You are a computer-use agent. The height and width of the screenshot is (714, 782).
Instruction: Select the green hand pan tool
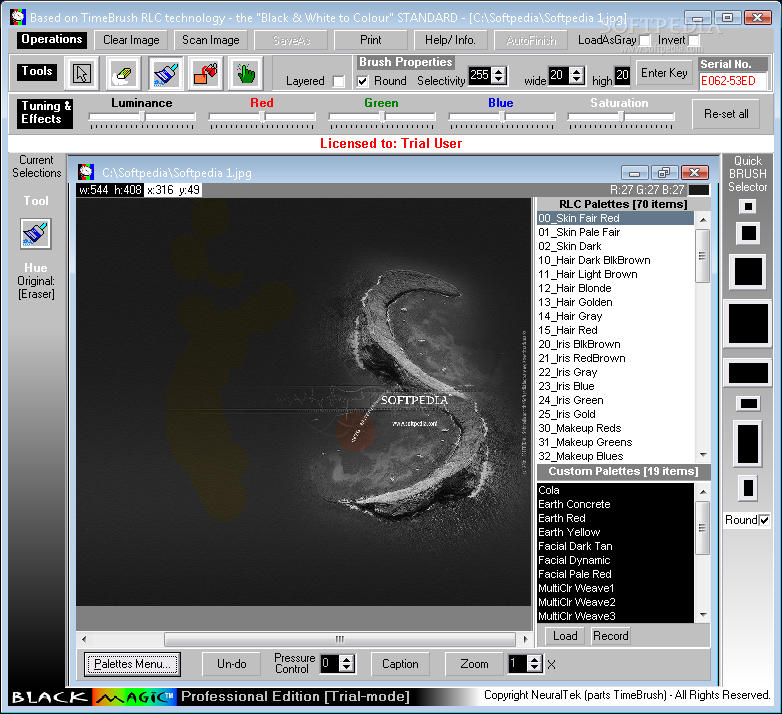(245, 73)
